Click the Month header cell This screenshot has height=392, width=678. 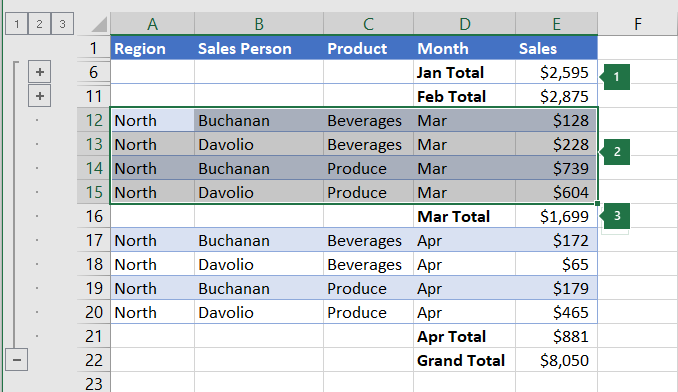[x=464, y=48]
